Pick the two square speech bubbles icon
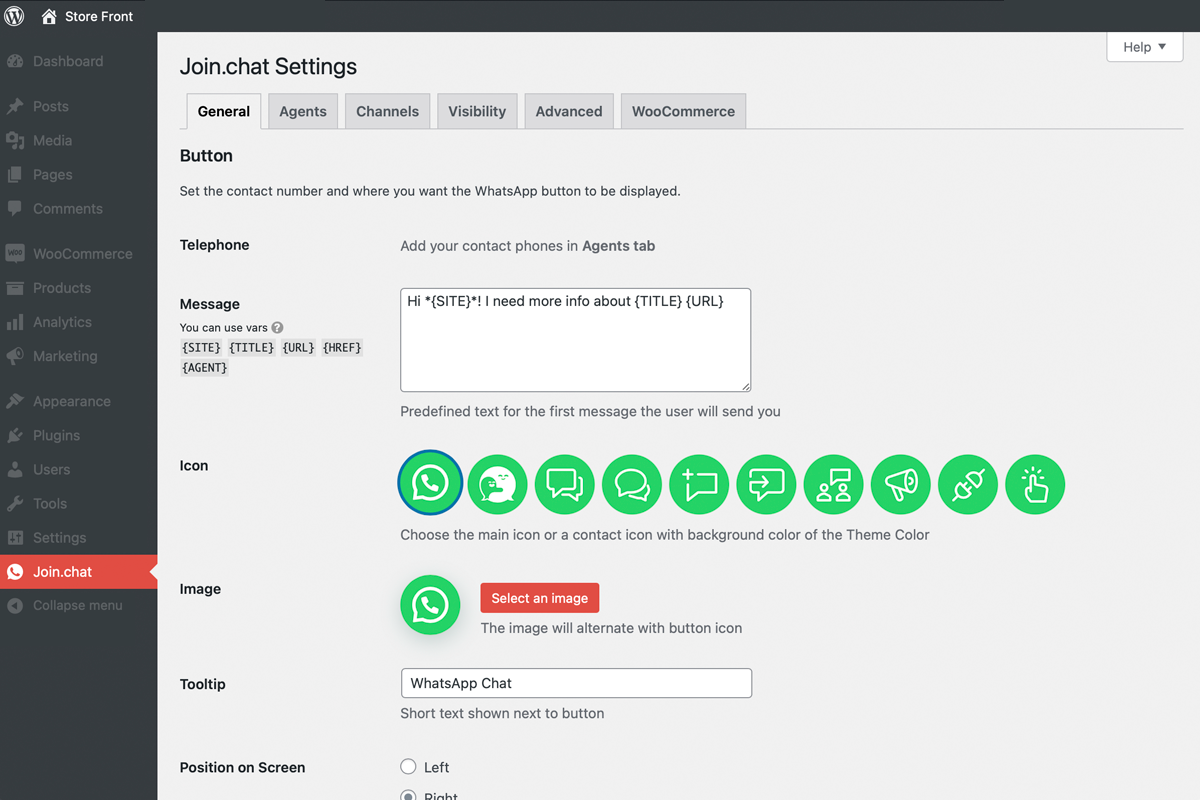Image resolution: width=1200 pixels, height=800 pixels. [x=565, y=484]
